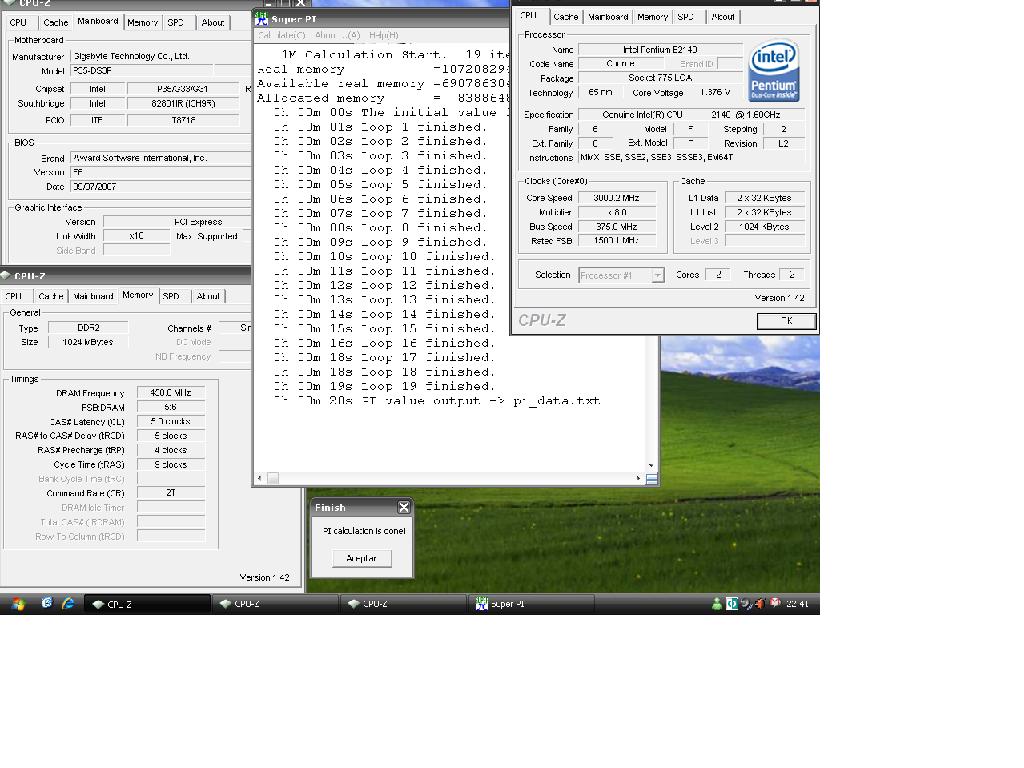Viewport: 1024px width, 768px height.
Task: Select the SPD tab in CPU-Z Memory window
Action: click(x=171, y=296)
